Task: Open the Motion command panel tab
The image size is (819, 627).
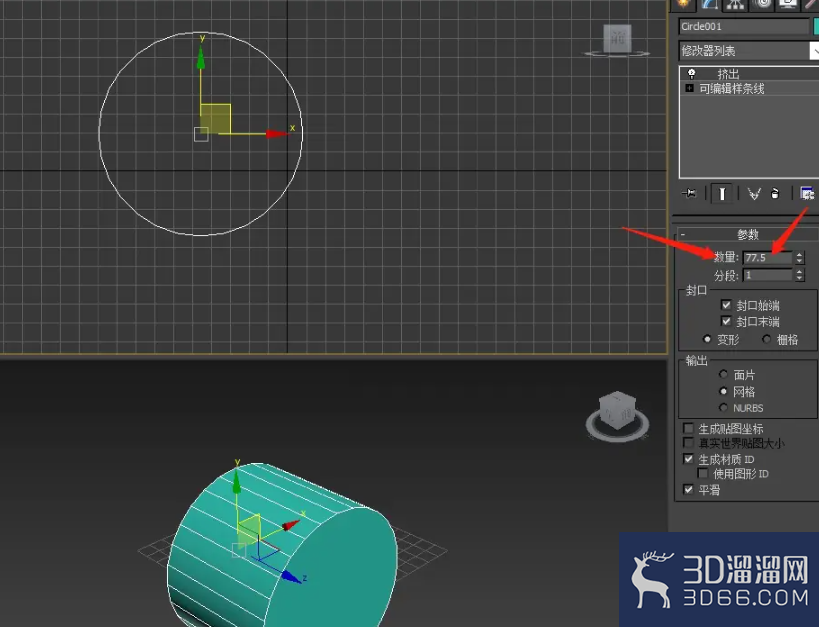Action: [x=763, y=5]
